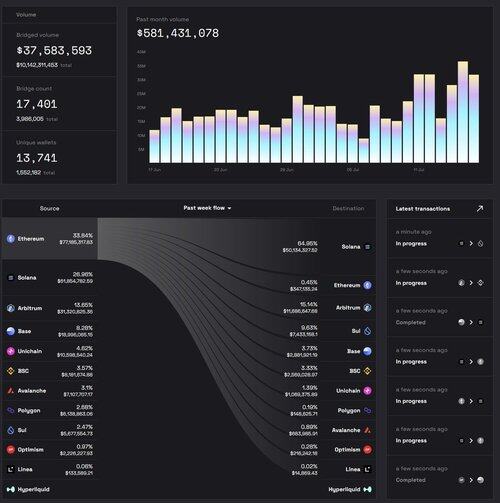Click the Past month volume label
Image resolution: width=500 pixels, height=503 pixels.
tap(163, 19)
